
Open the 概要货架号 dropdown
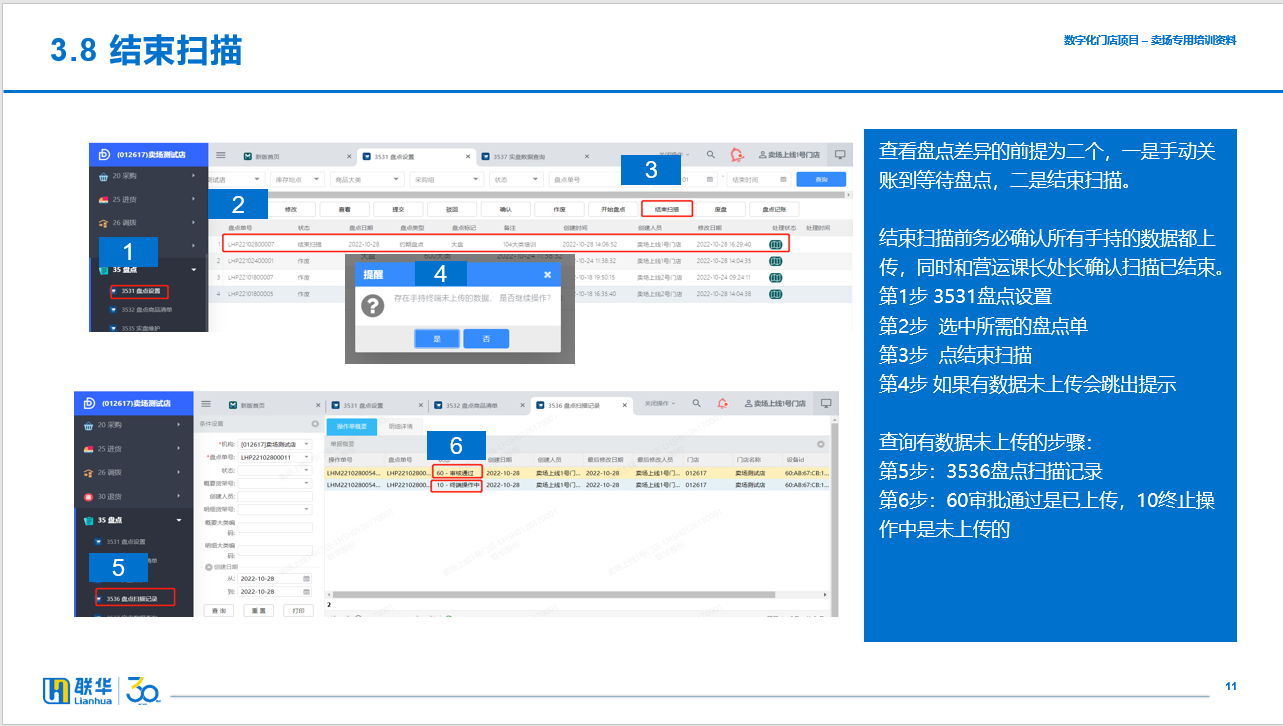(x=275, y=482)
